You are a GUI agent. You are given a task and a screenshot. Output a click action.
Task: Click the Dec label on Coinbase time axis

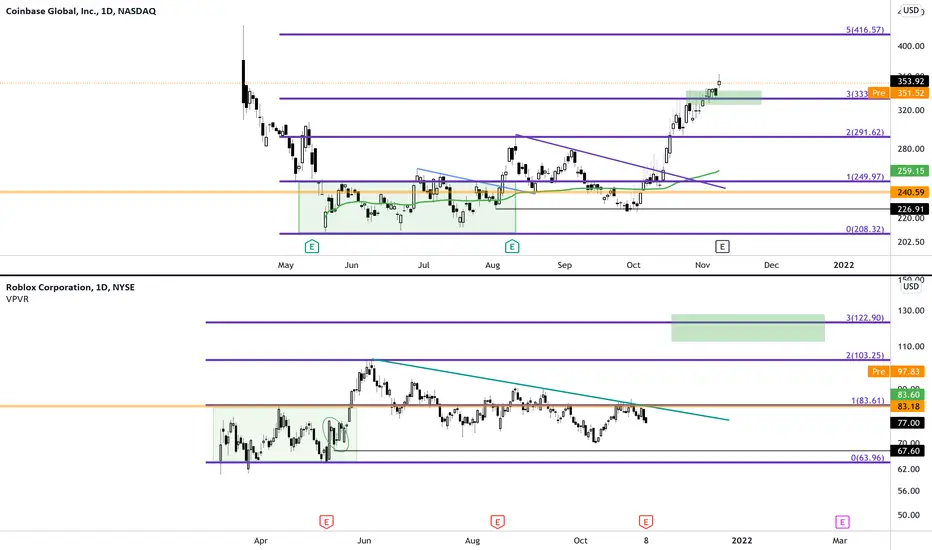click(771, 265)
